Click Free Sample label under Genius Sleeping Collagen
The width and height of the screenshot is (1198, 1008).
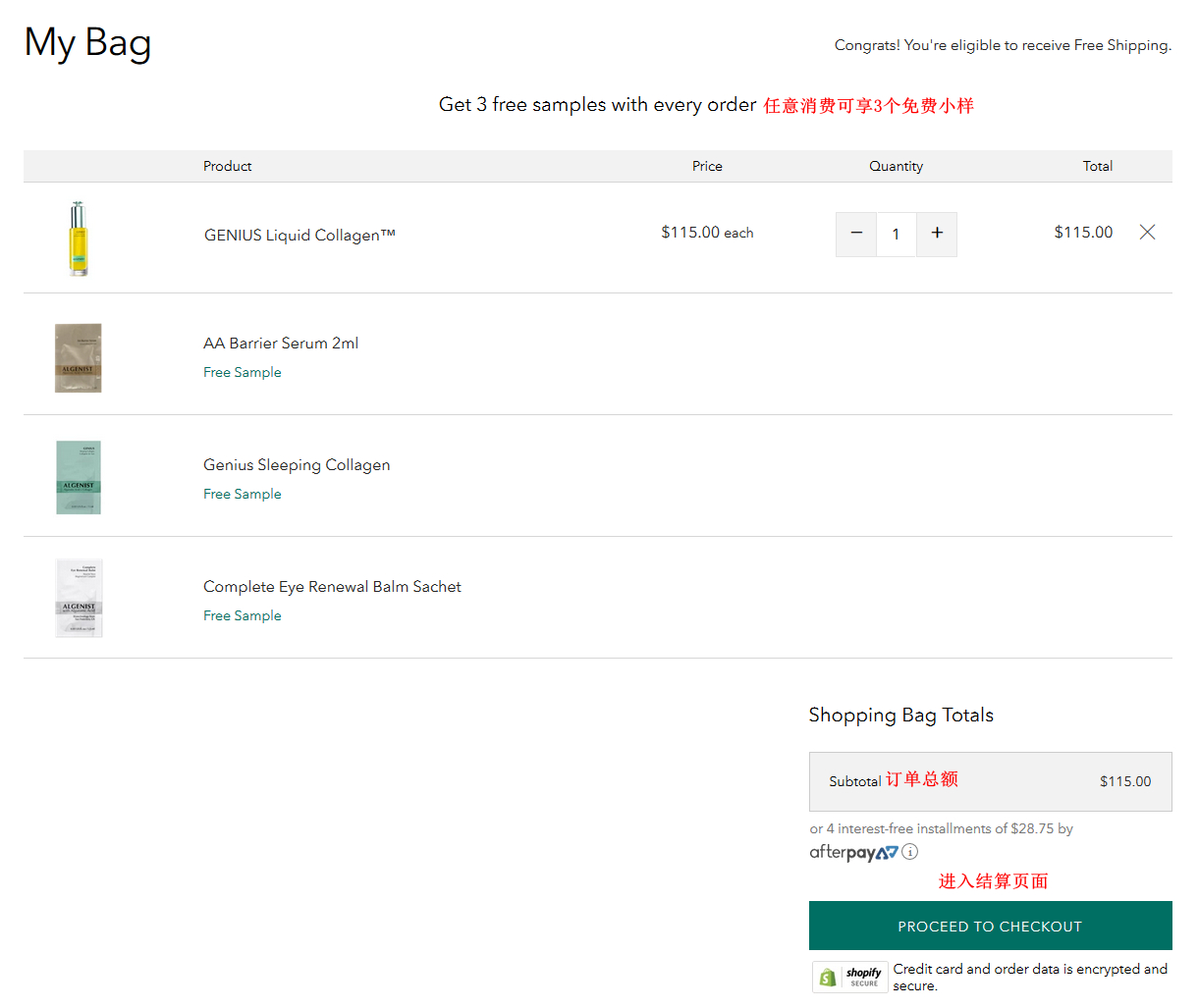[x=243, y=494]
